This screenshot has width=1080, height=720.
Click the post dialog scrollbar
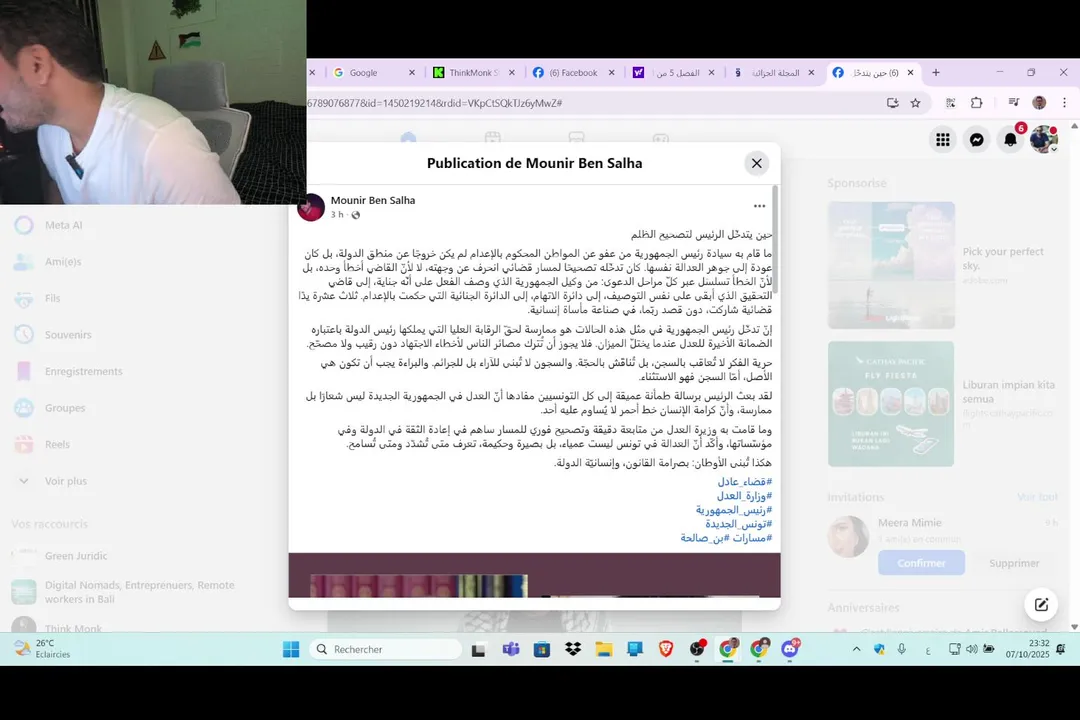(x=775, y=241)
